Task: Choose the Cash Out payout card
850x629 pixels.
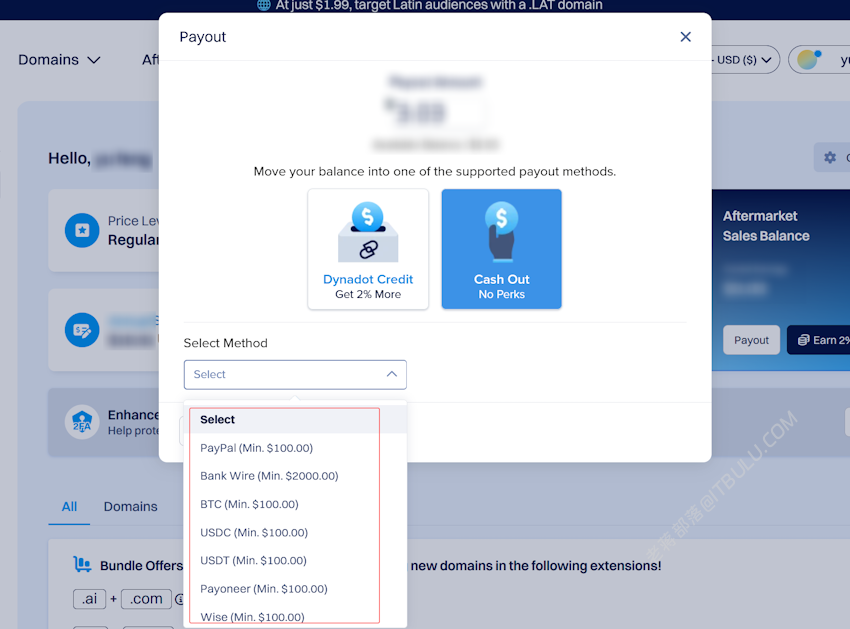Action: pos(501,249)
